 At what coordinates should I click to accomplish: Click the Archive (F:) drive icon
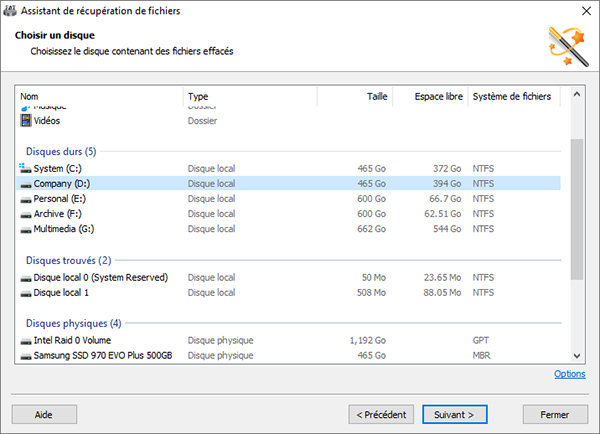[x=26, y=215]
